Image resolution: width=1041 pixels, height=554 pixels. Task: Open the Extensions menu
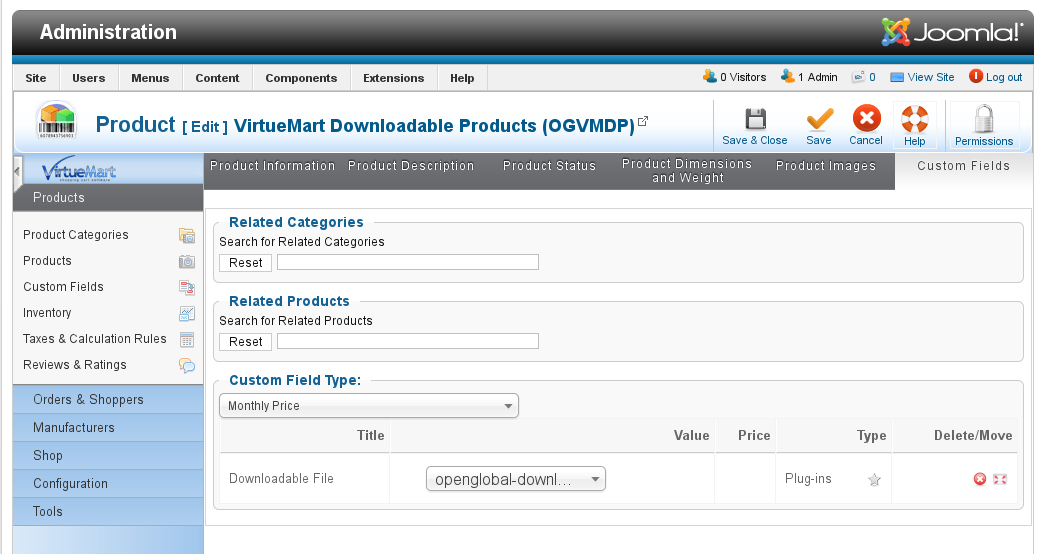coord(394,78)
